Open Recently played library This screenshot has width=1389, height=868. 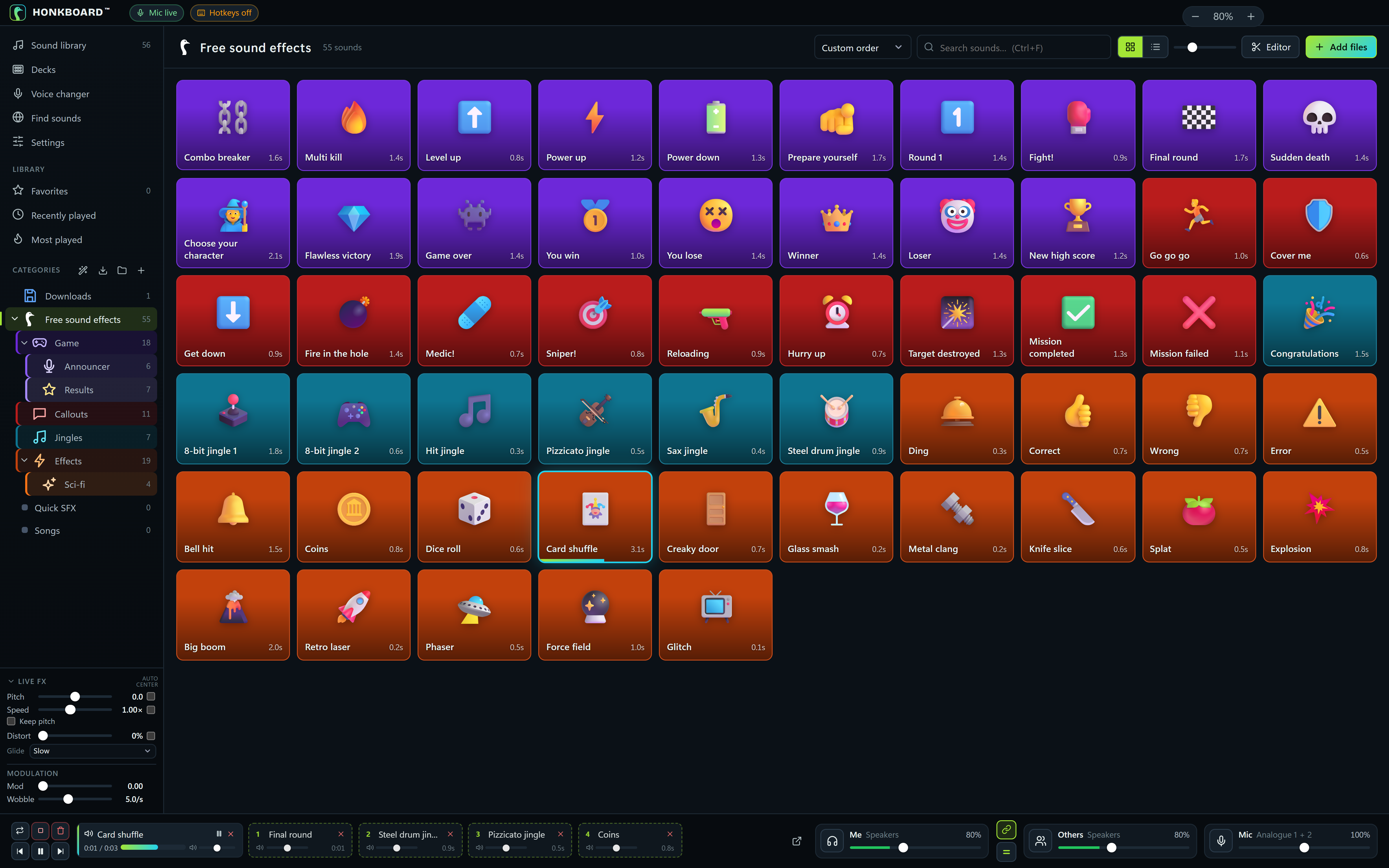(x=82, y=215)
